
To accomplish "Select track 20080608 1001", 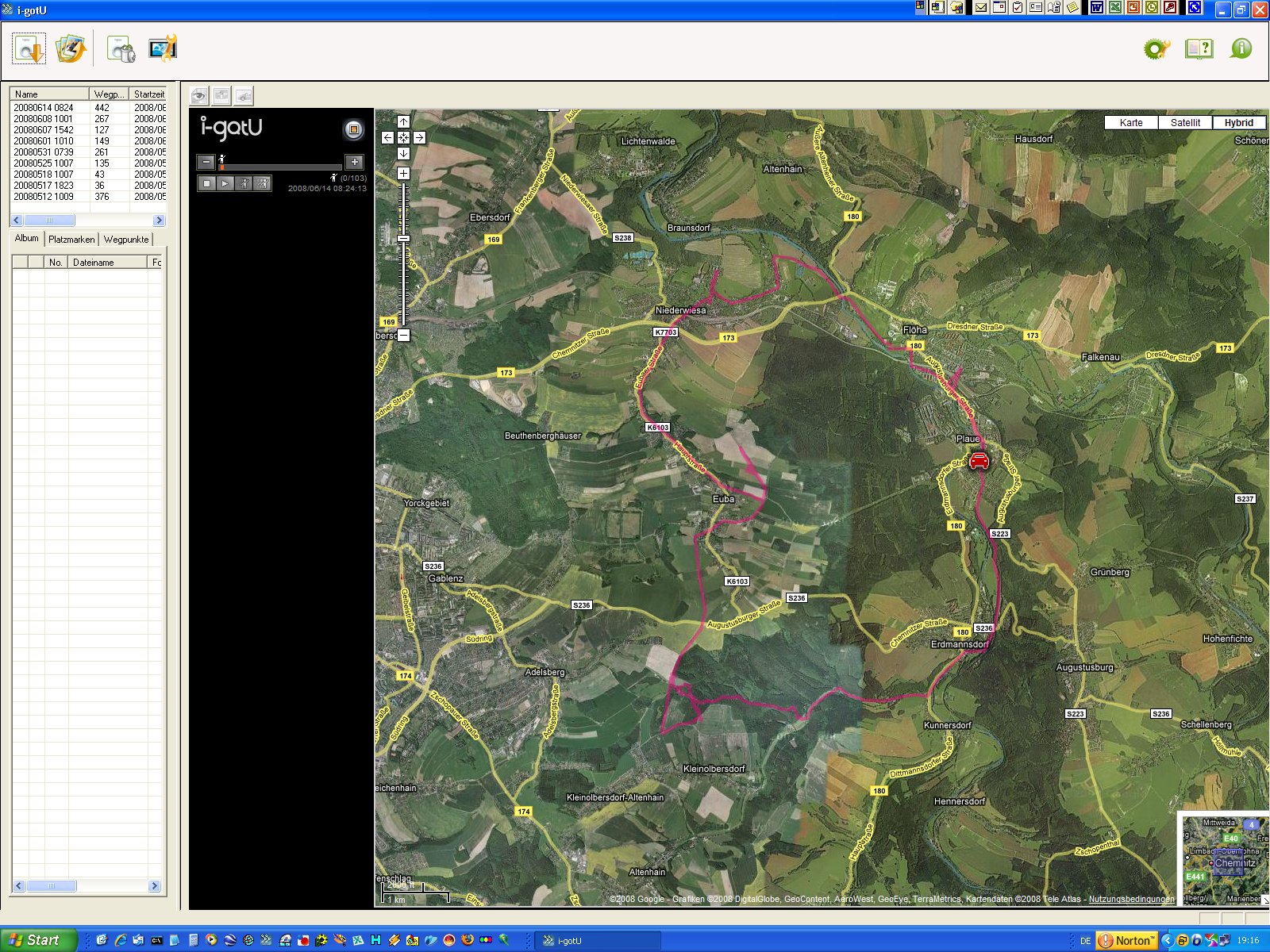I will (x=88, y=118).
